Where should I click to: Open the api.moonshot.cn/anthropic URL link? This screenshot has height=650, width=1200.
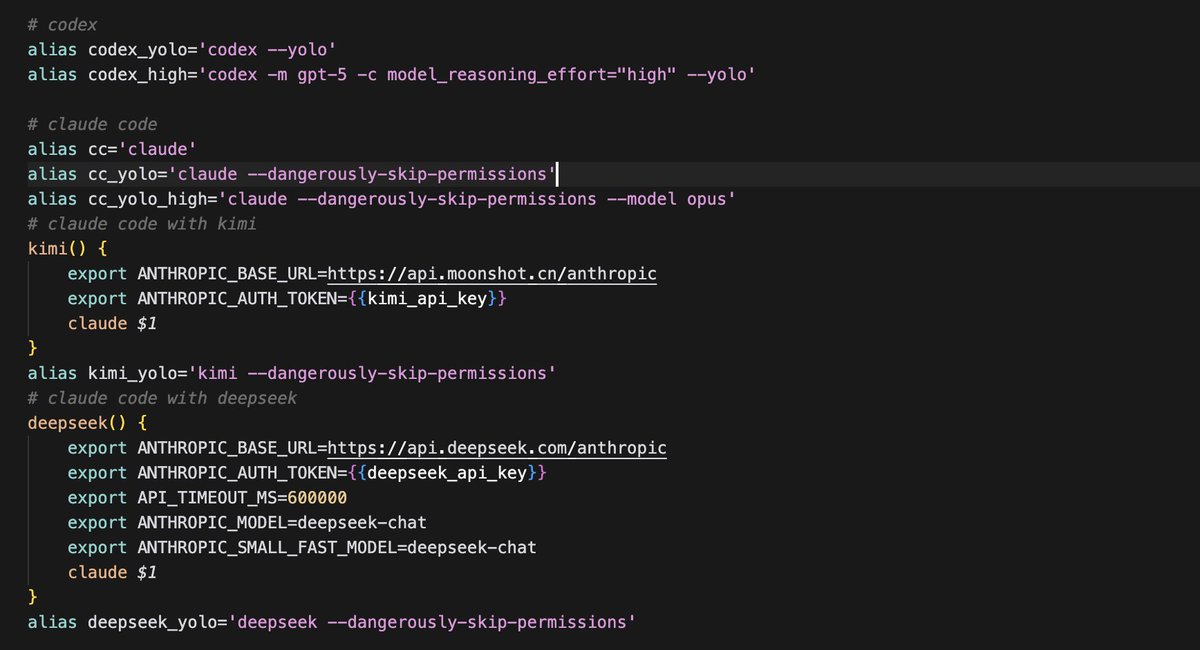[x=492, y=274]
